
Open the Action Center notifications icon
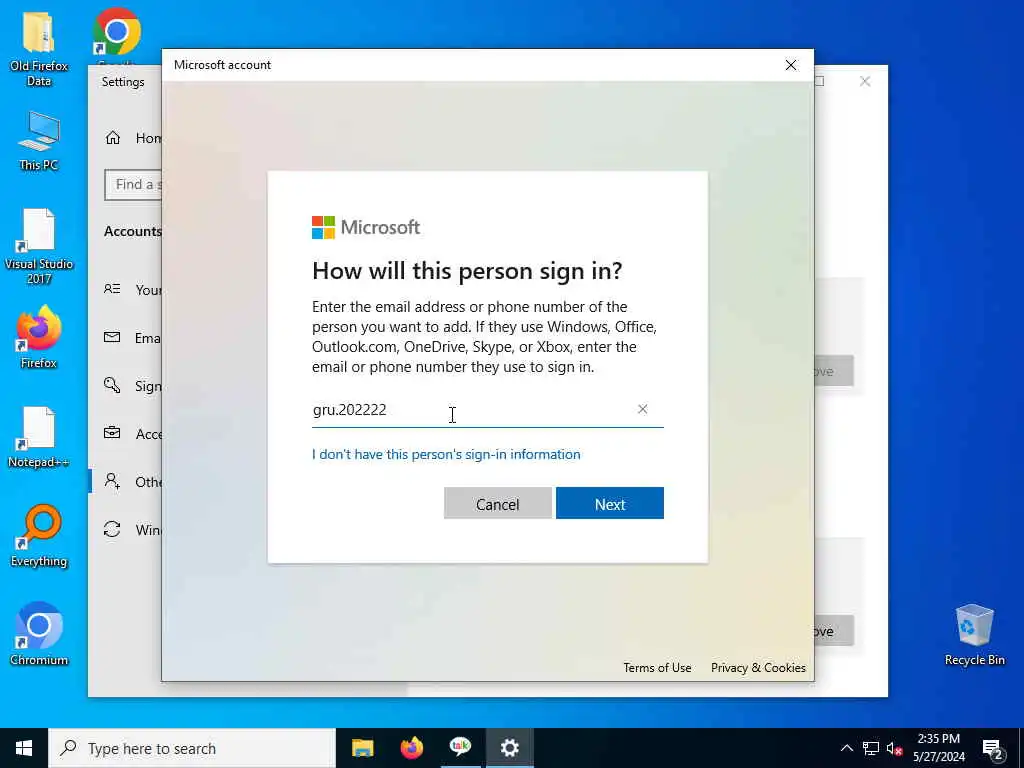pyautogui.click(x=993, y=748)
